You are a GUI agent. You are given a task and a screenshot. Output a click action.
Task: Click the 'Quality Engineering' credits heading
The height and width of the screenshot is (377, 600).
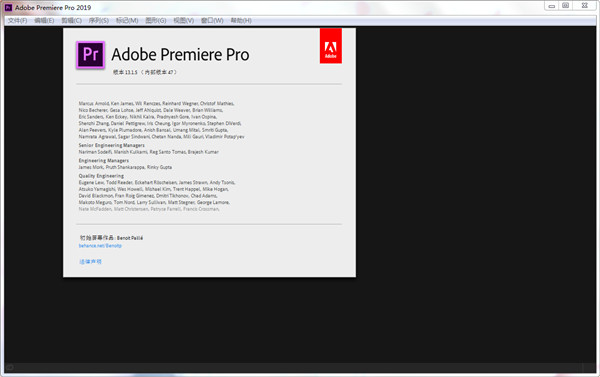[101, 176]
